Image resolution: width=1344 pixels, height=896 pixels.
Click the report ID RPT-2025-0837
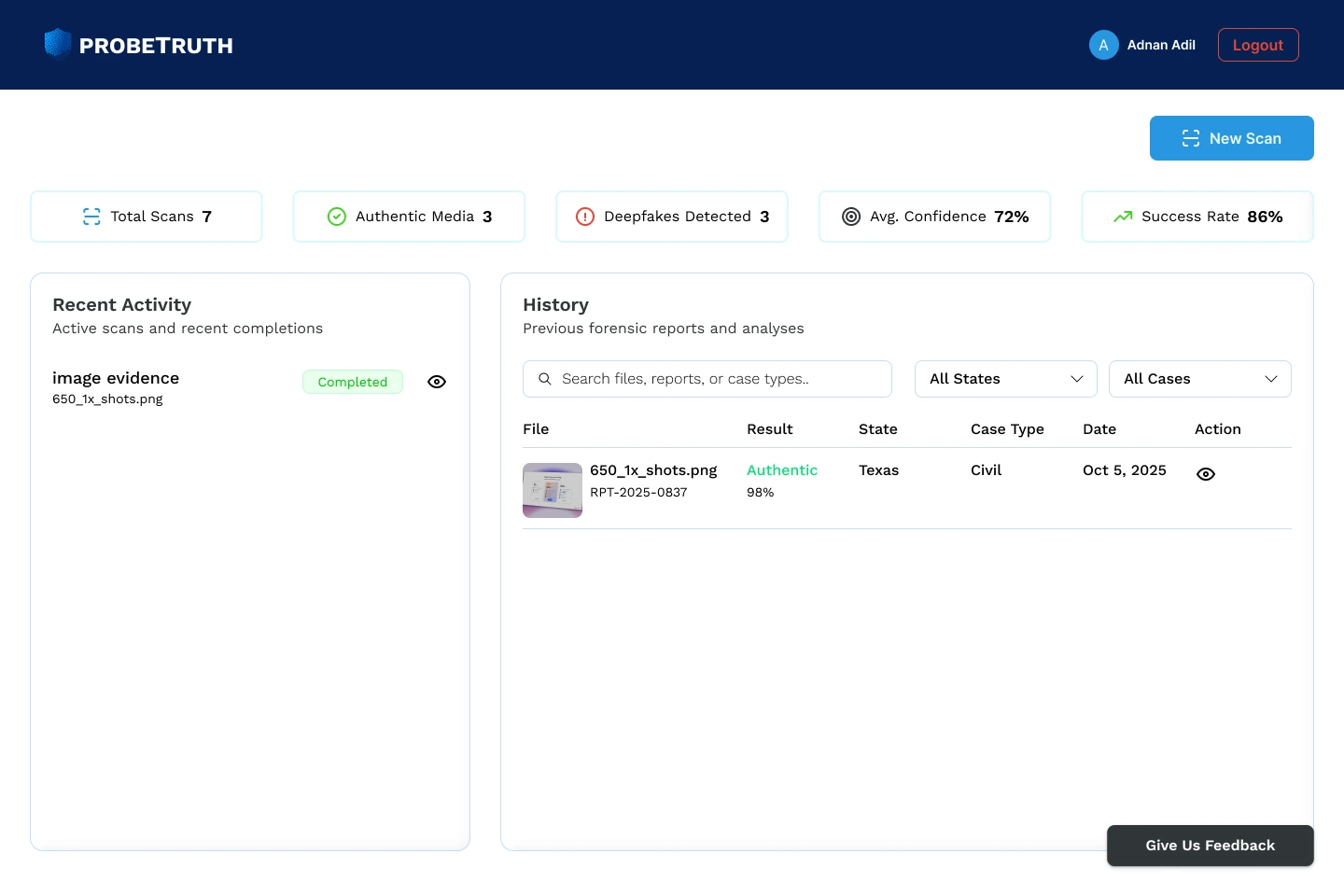638,492
